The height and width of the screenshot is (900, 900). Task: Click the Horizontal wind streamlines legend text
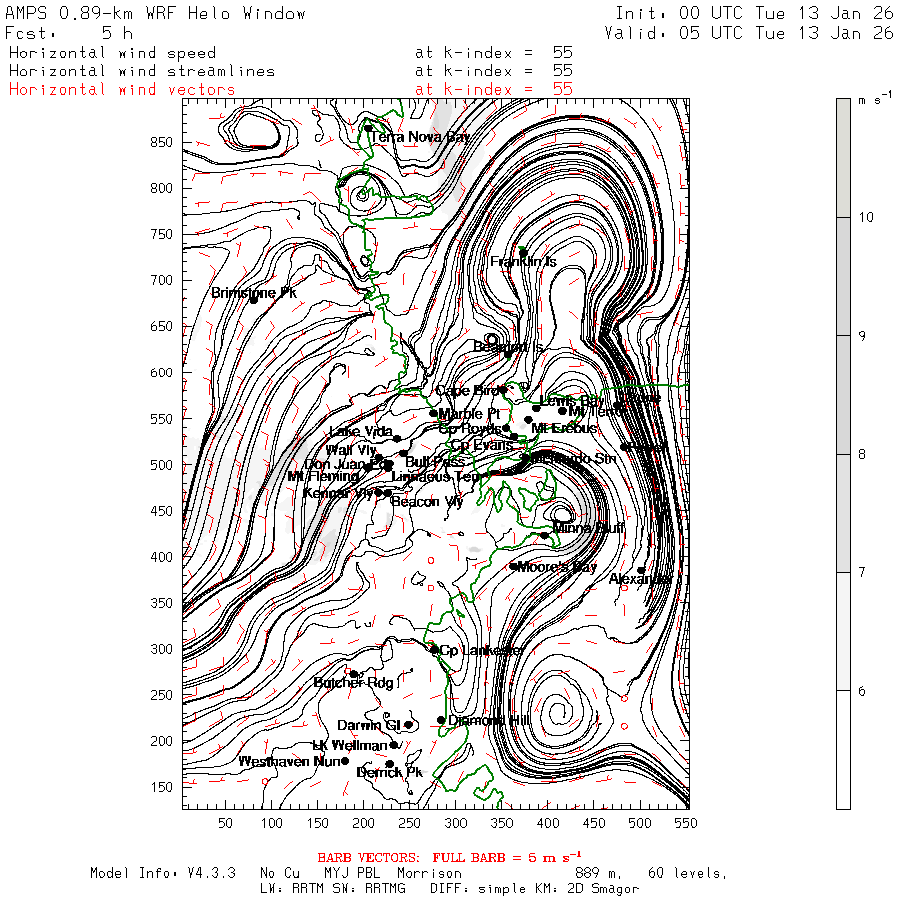[x=141, y=71]
